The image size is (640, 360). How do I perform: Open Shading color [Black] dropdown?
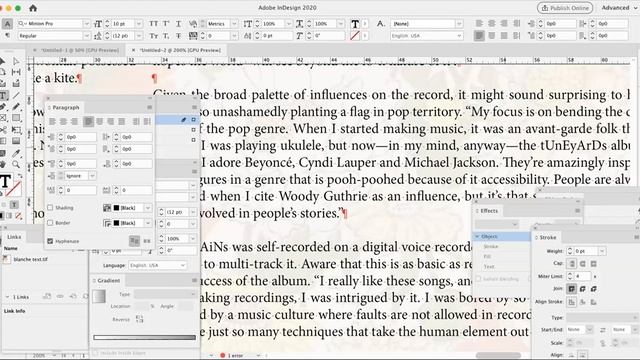click(x=148, y=208)
